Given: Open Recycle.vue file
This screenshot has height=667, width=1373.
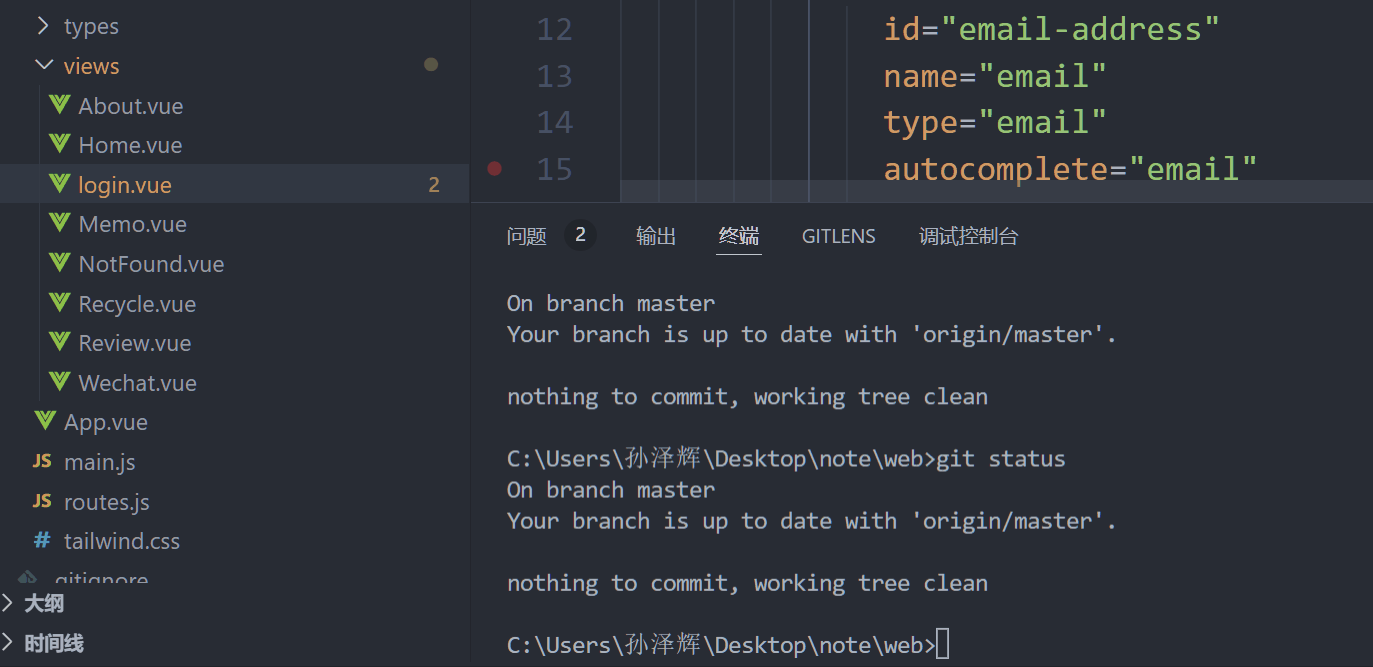Looking at the screenshot, I should pyautogui.click(x=137, y=304).
